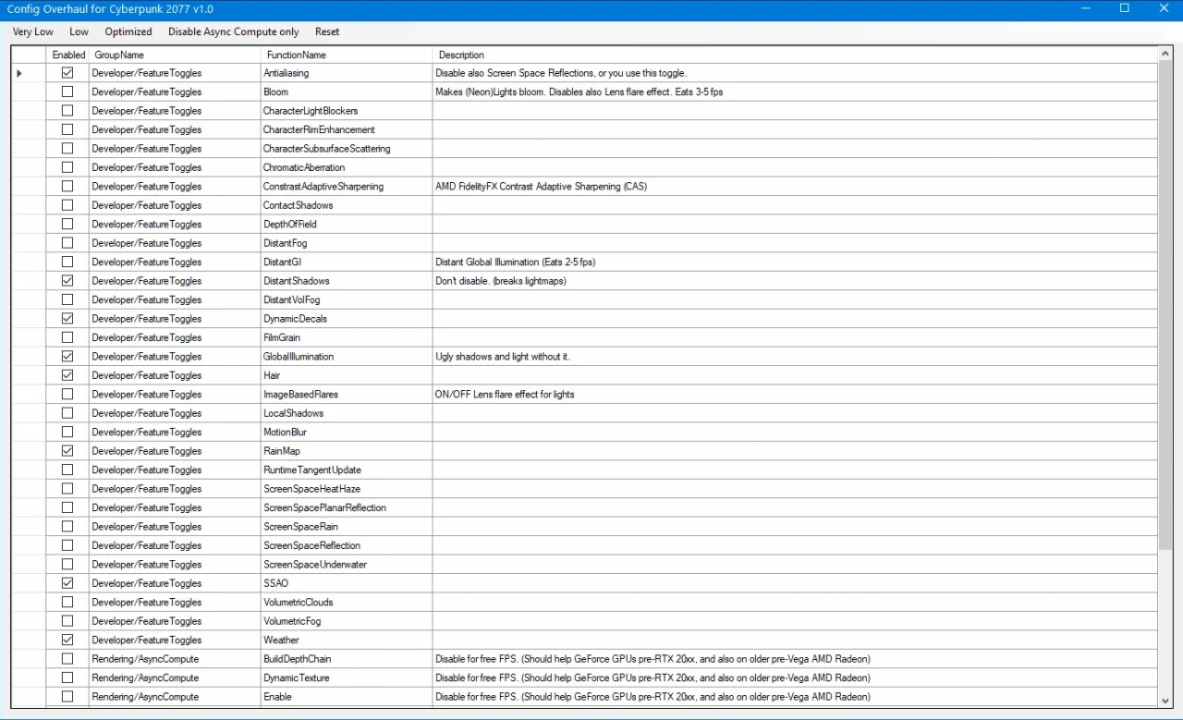Apply the Optimized preset
This screenshot has width=1183, height=720.
click(128, 32)
